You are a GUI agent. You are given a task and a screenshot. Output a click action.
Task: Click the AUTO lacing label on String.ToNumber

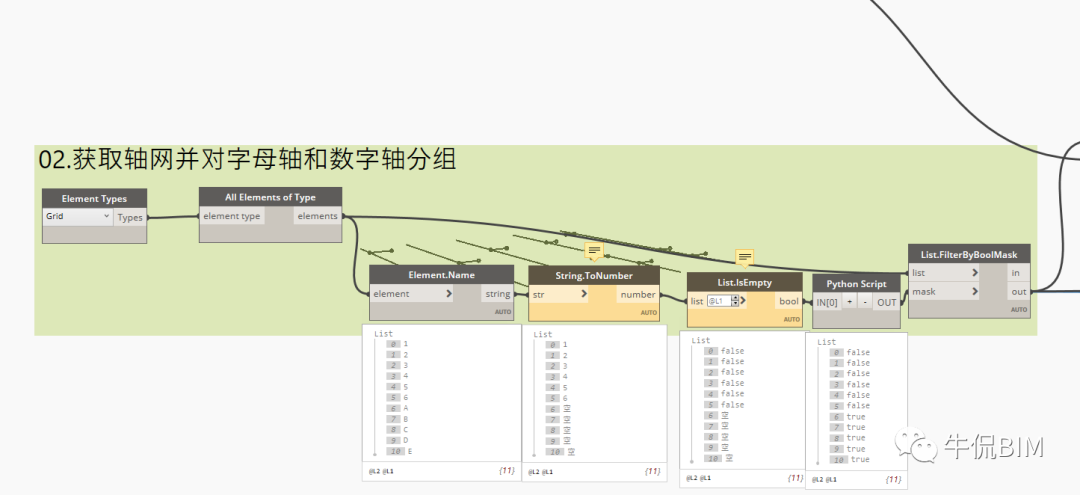click(x=649, y=313)
